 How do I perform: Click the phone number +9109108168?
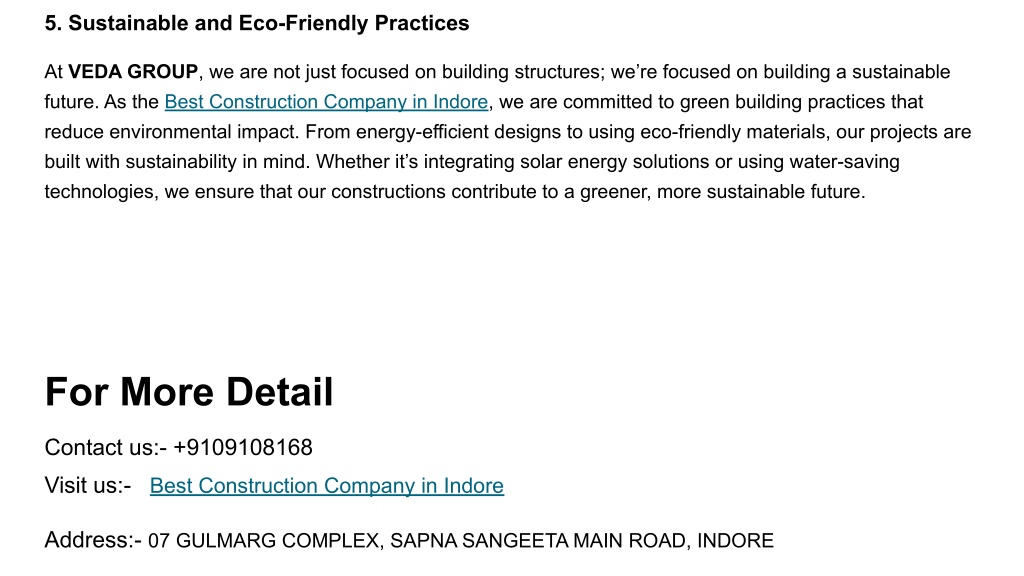(x=243, y=447)
